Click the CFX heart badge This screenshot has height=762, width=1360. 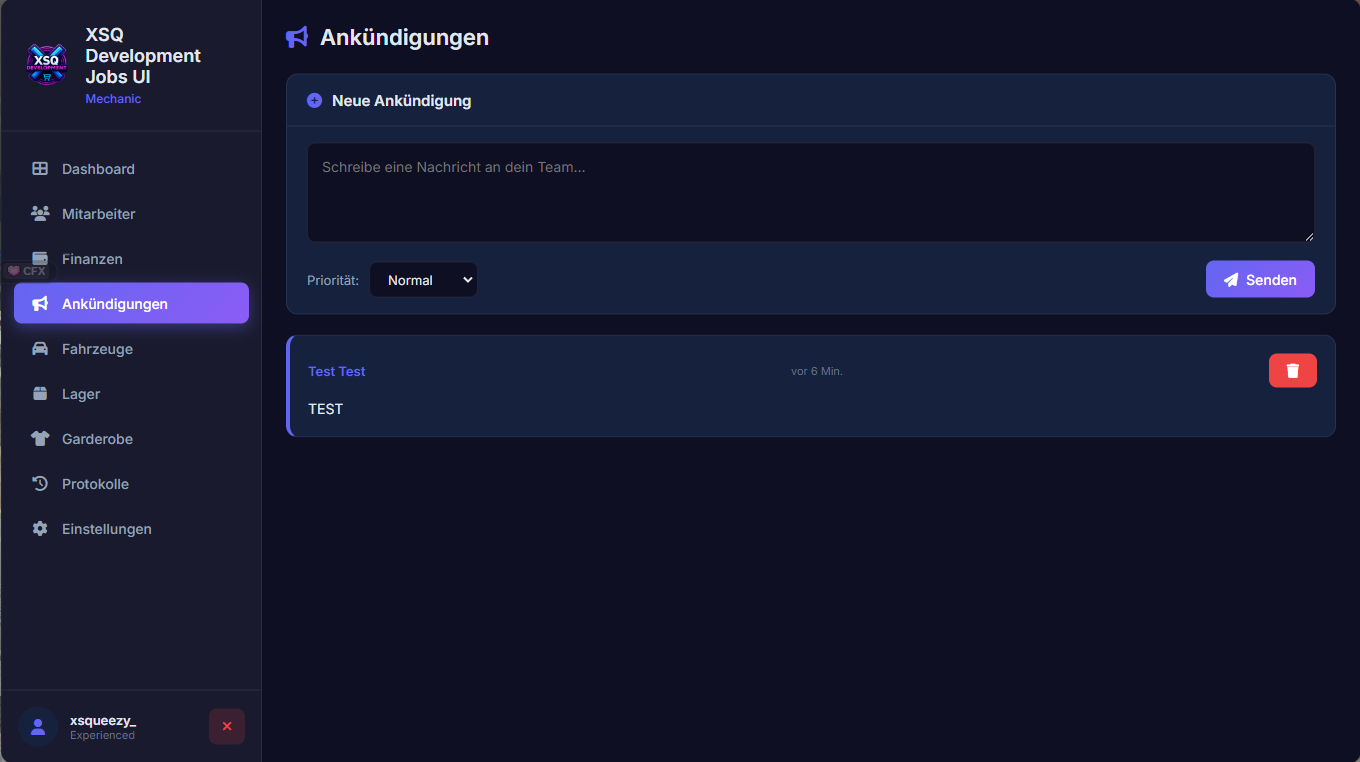coord(27,271)
